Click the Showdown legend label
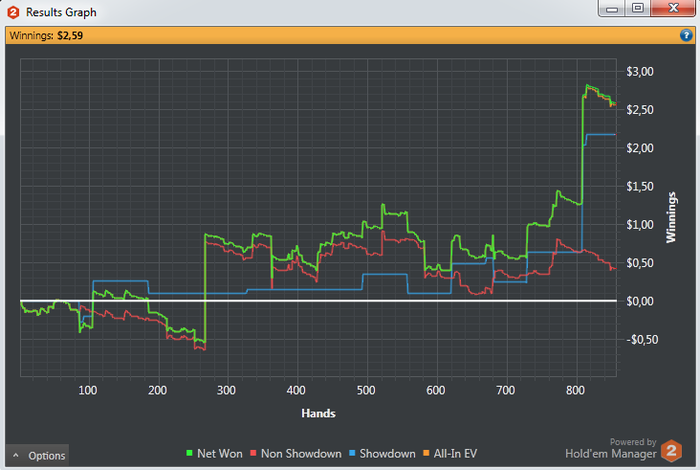Viewport: 700px width, 470px height. (387, 453)
